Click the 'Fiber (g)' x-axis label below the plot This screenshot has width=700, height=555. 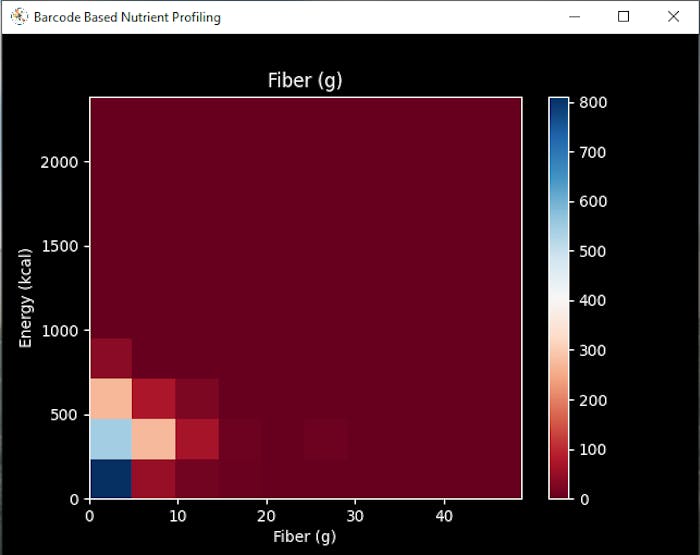point(304,536)
